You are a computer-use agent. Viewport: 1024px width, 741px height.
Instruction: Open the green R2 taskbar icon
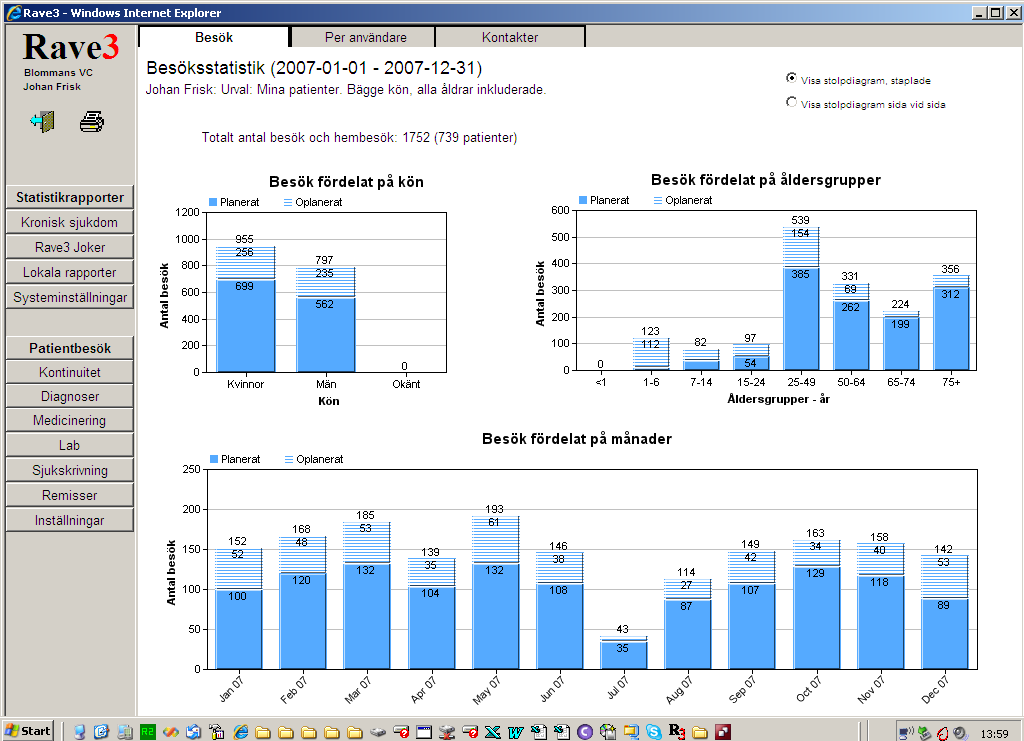148,732
